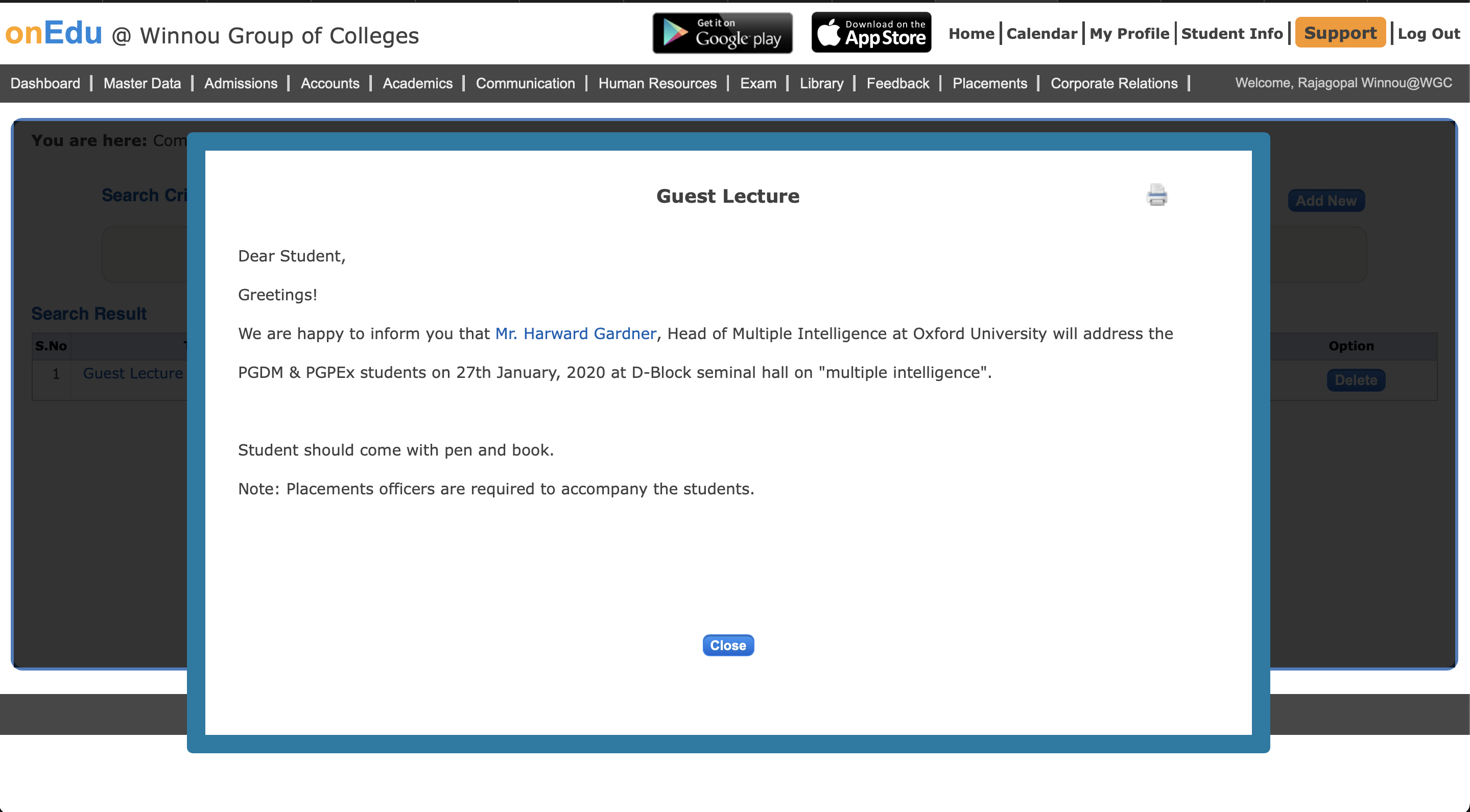This screenshot has height=812, width=1470.
Task: Open the Academics menu
Action: pyautogui.click(x=417, y=83)
